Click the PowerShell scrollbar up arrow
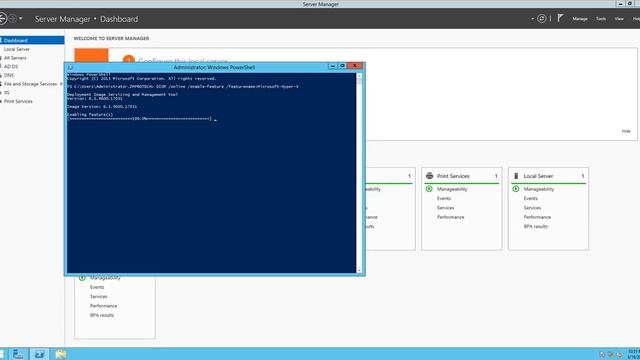 (x=359, y=76)
